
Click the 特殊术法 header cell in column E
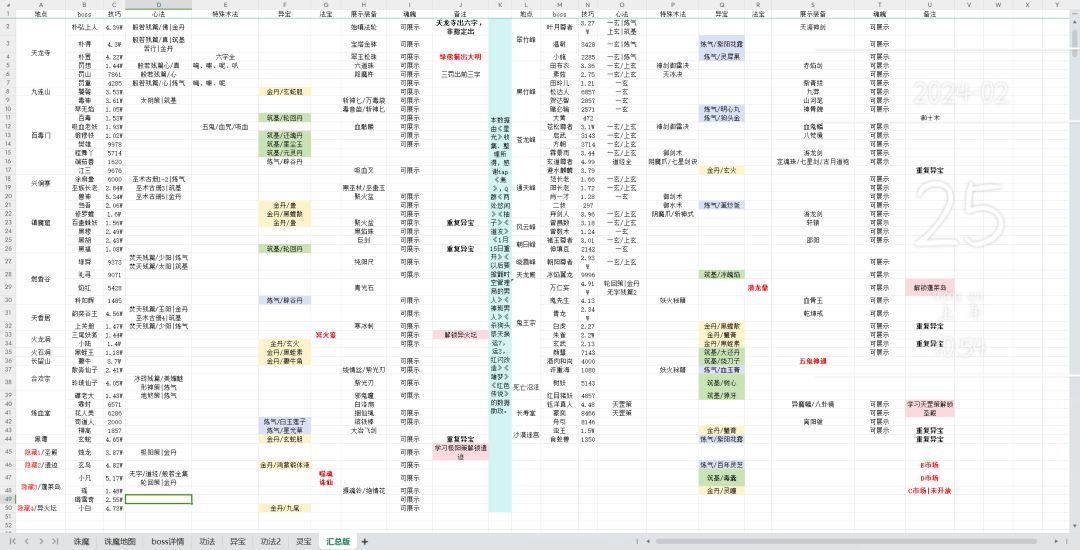coord(225,14)
